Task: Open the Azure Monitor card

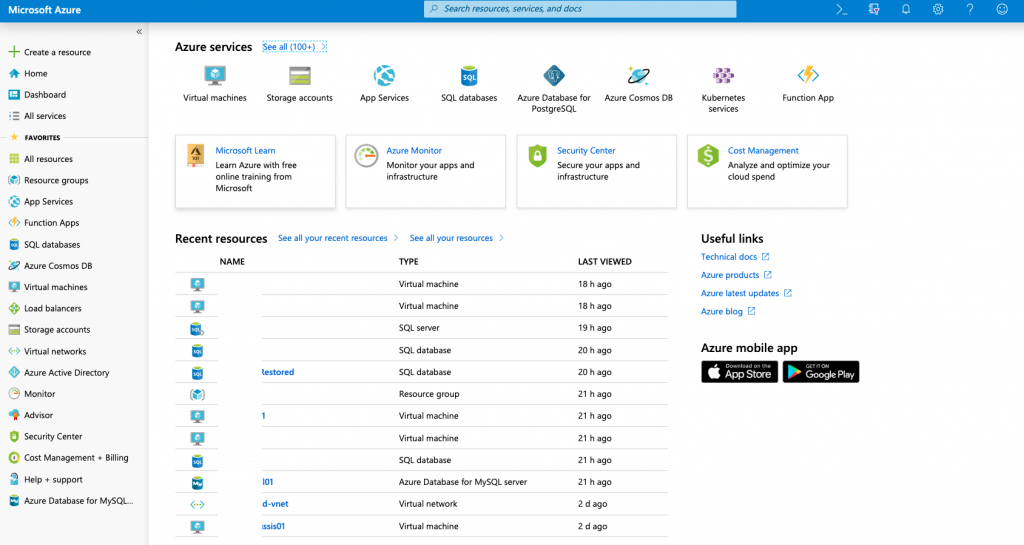Action: [x=426, y=172]
